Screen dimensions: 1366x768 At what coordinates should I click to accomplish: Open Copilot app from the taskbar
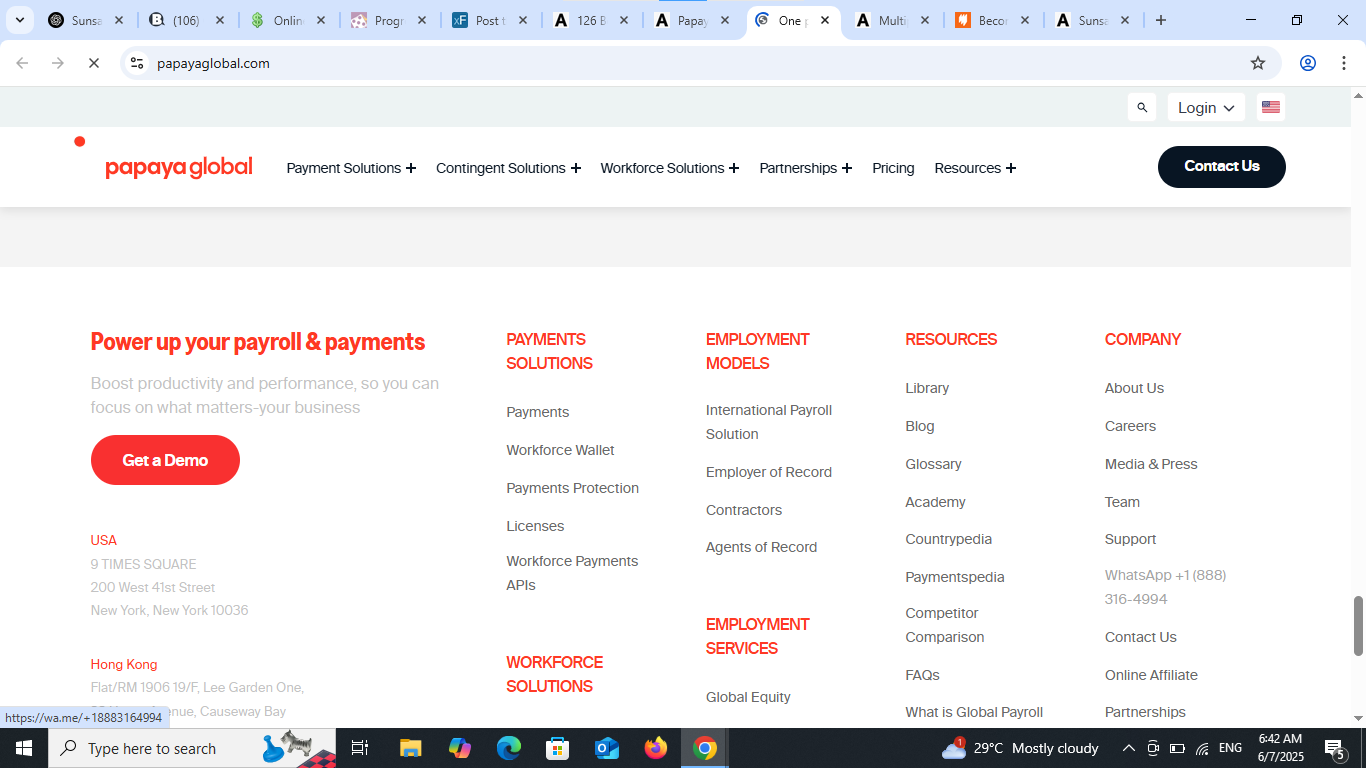click(x=460, y=748)
